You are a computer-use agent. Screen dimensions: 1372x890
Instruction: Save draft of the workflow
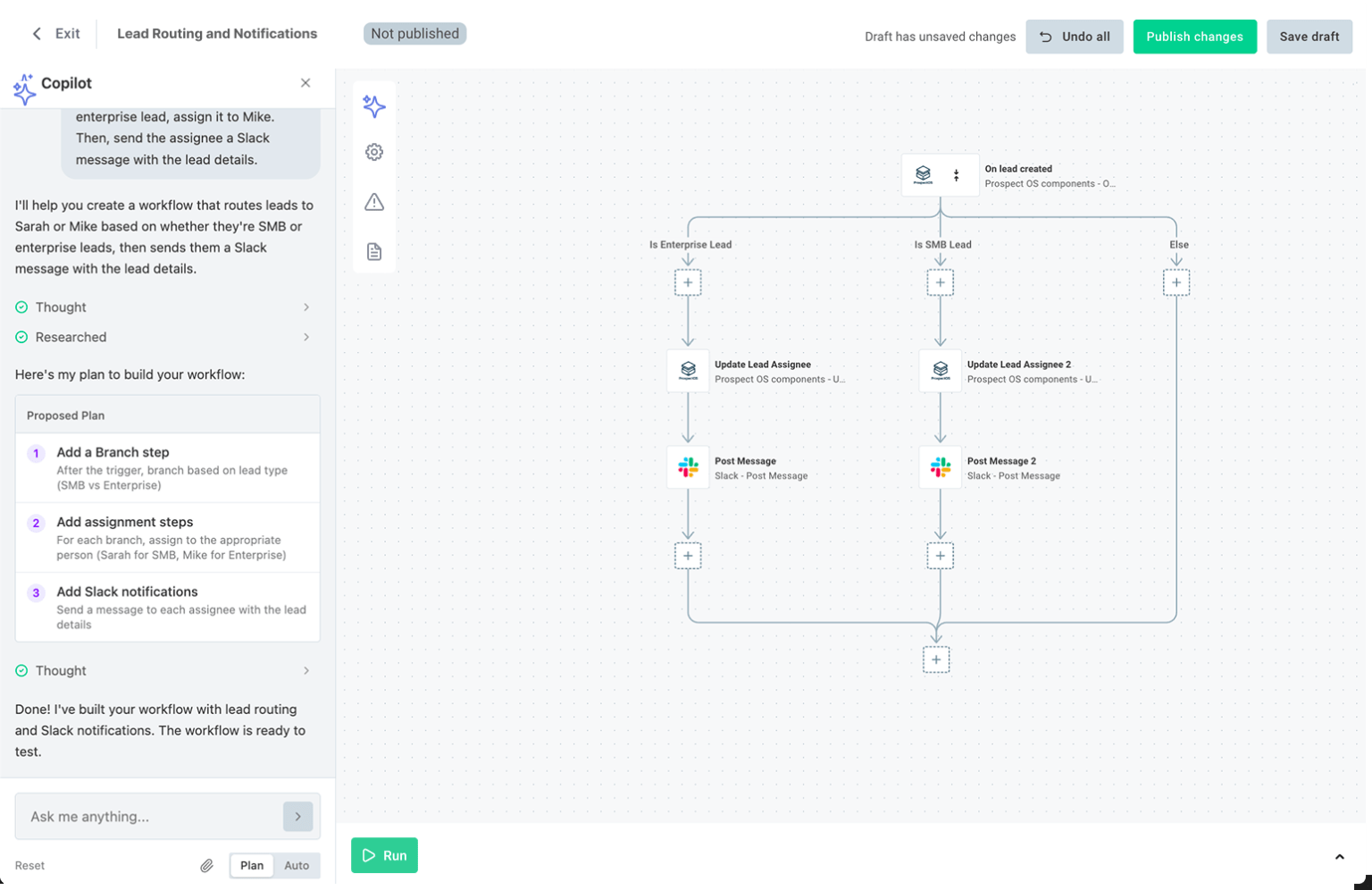(1309, 37)
